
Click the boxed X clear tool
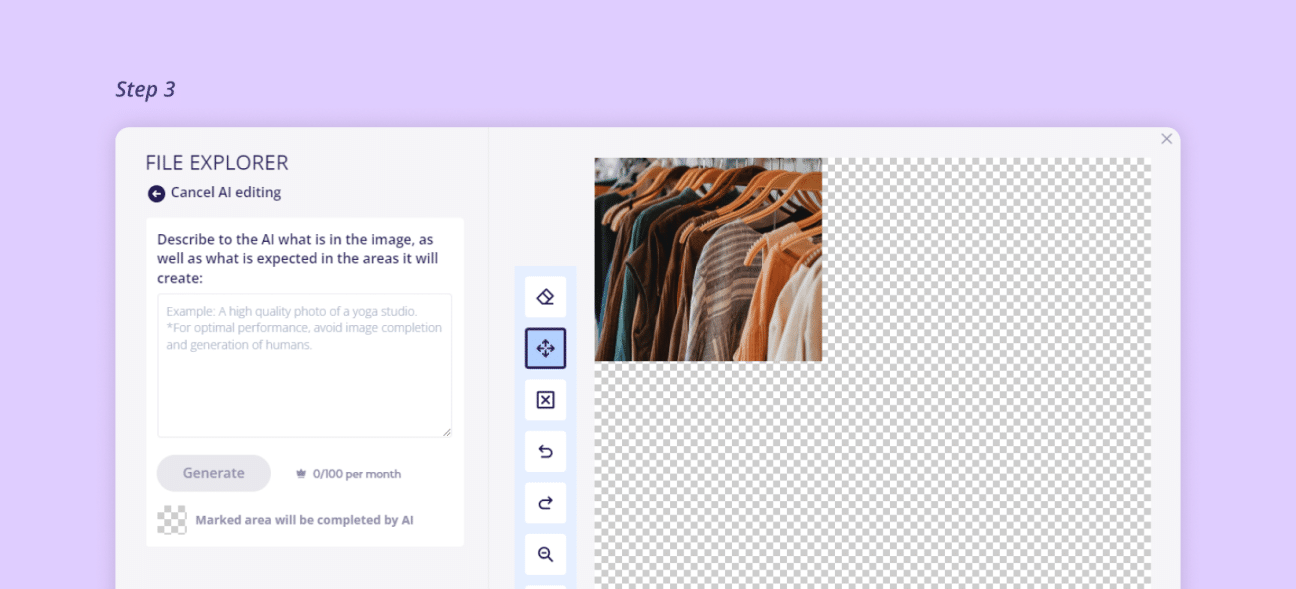(x=545, y=400)
